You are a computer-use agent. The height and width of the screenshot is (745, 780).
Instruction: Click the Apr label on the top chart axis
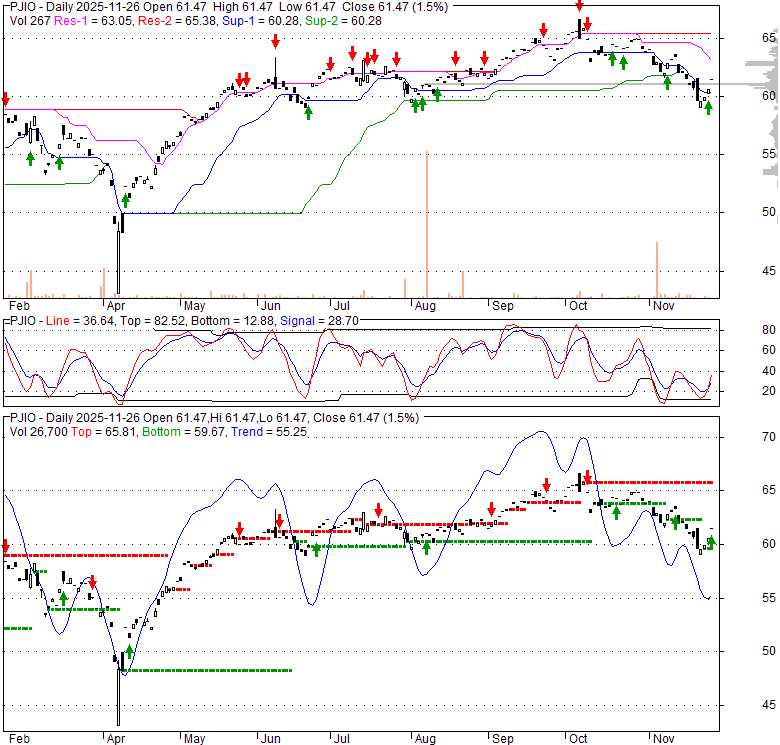click(x=116, y=305)
